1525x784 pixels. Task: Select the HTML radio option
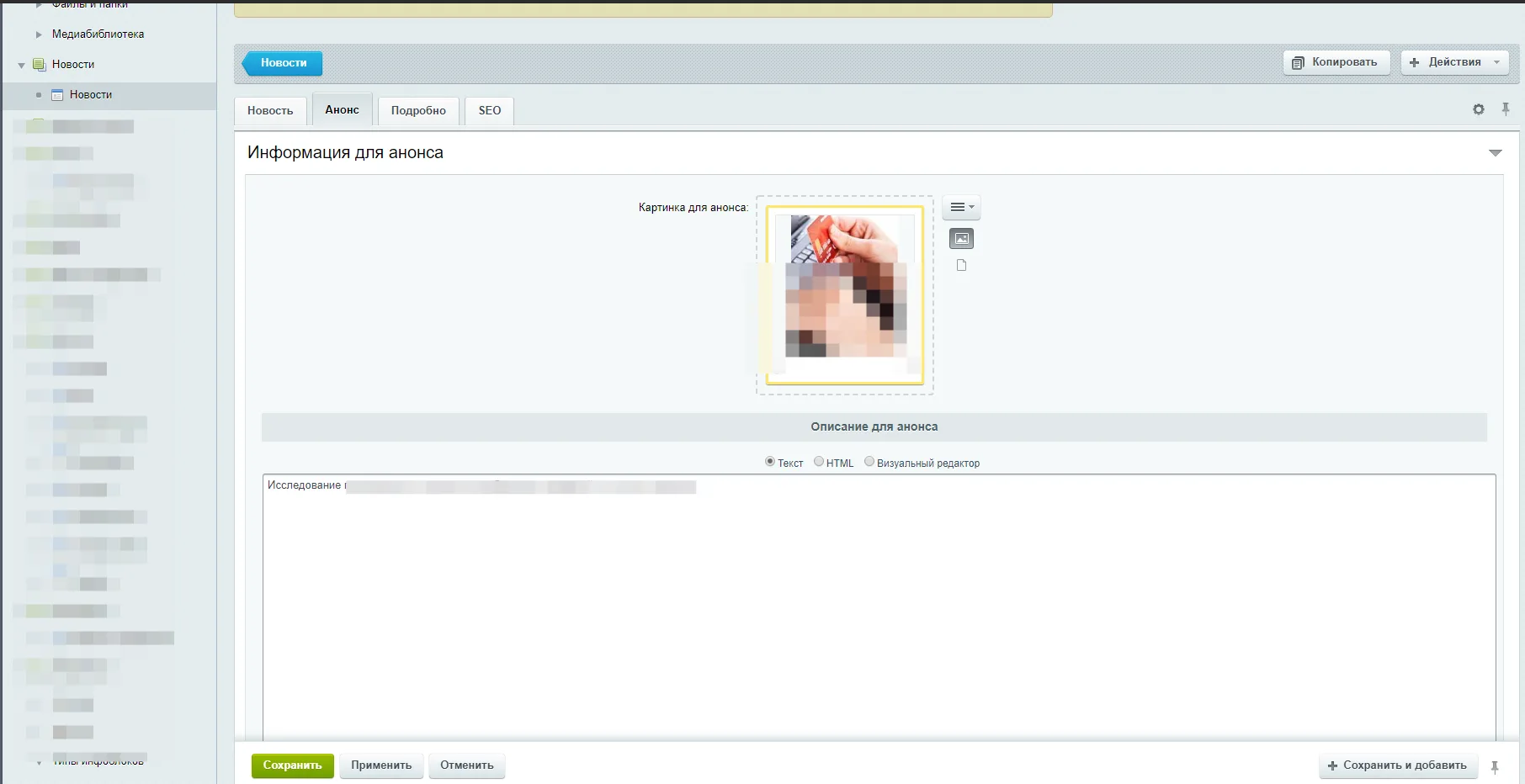[x=818, y=462]
